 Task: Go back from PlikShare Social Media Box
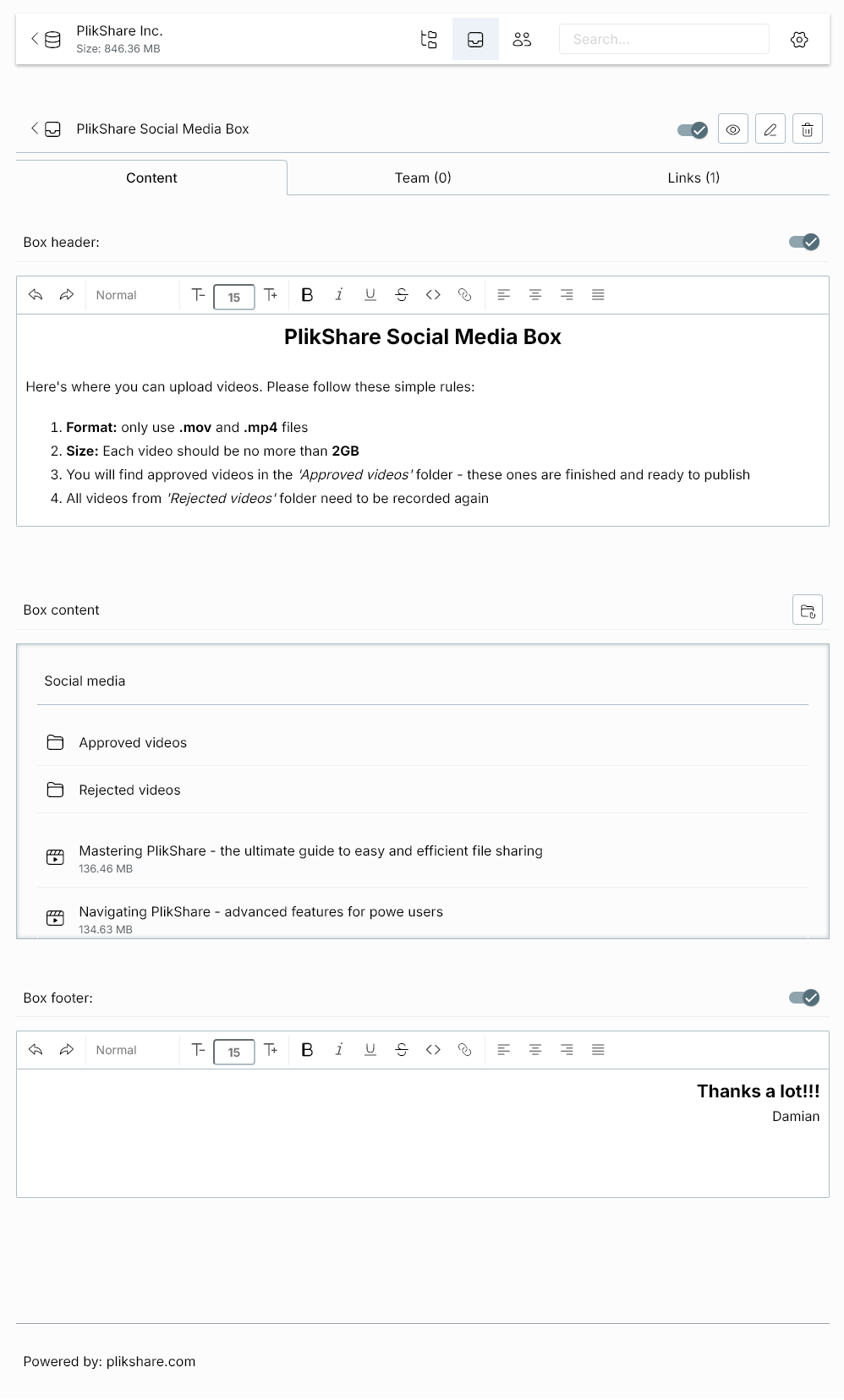tap(35, 129)
